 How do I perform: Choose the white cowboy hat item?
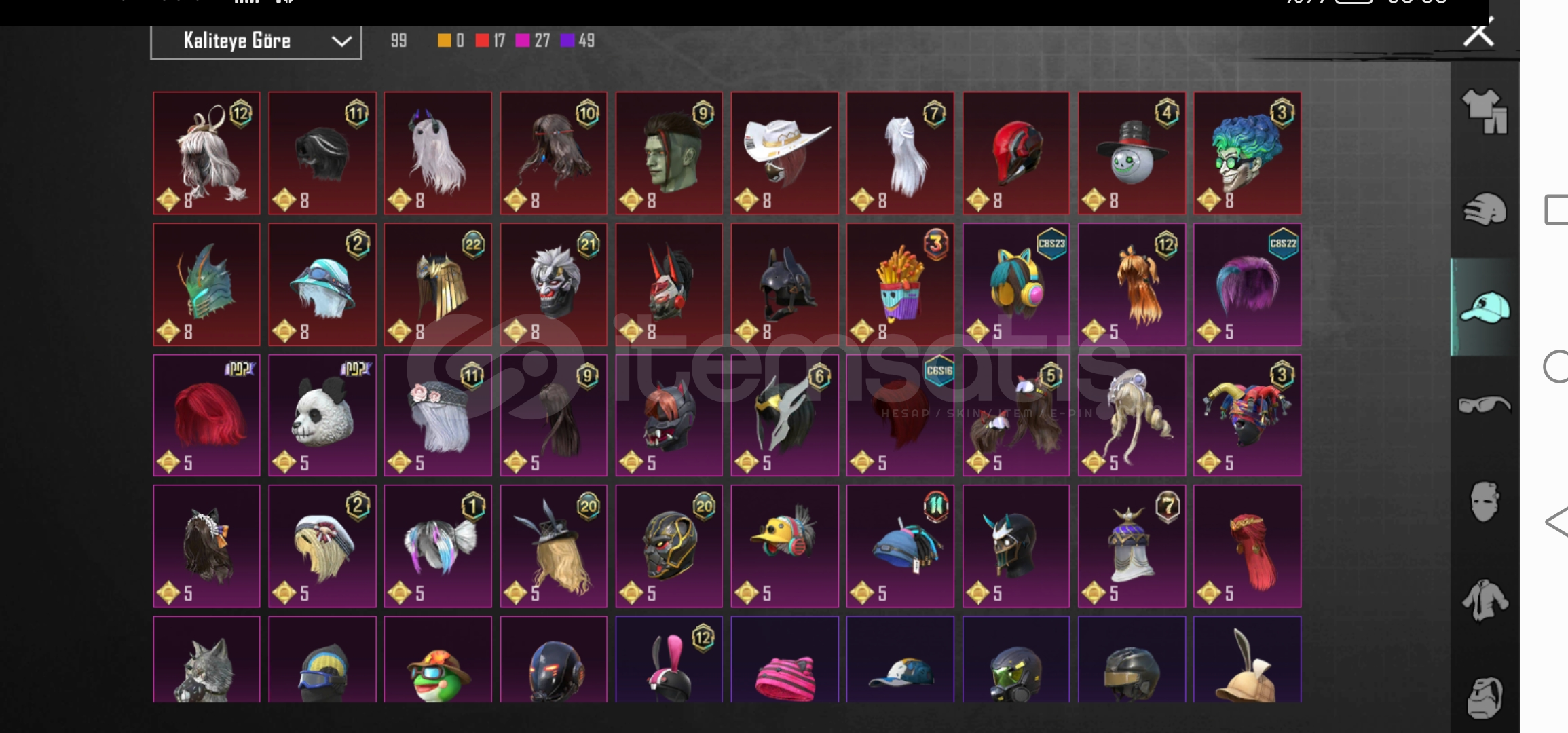(785, 153)
